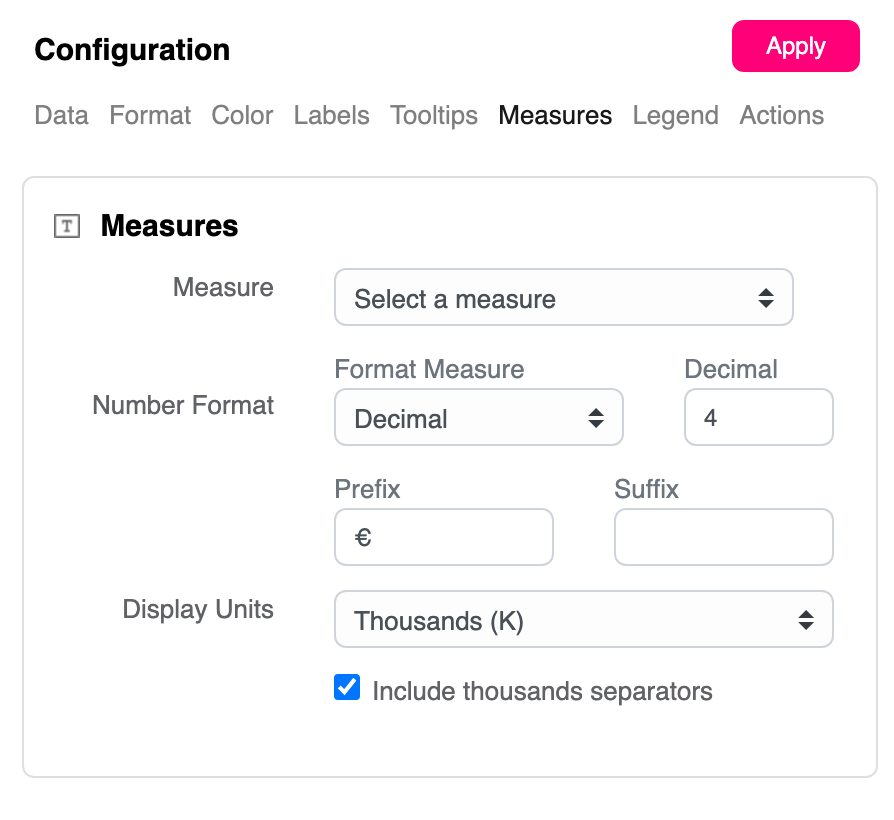Click the Include thousands separators label
Screen dimensions: 894x820
(542, 691)
